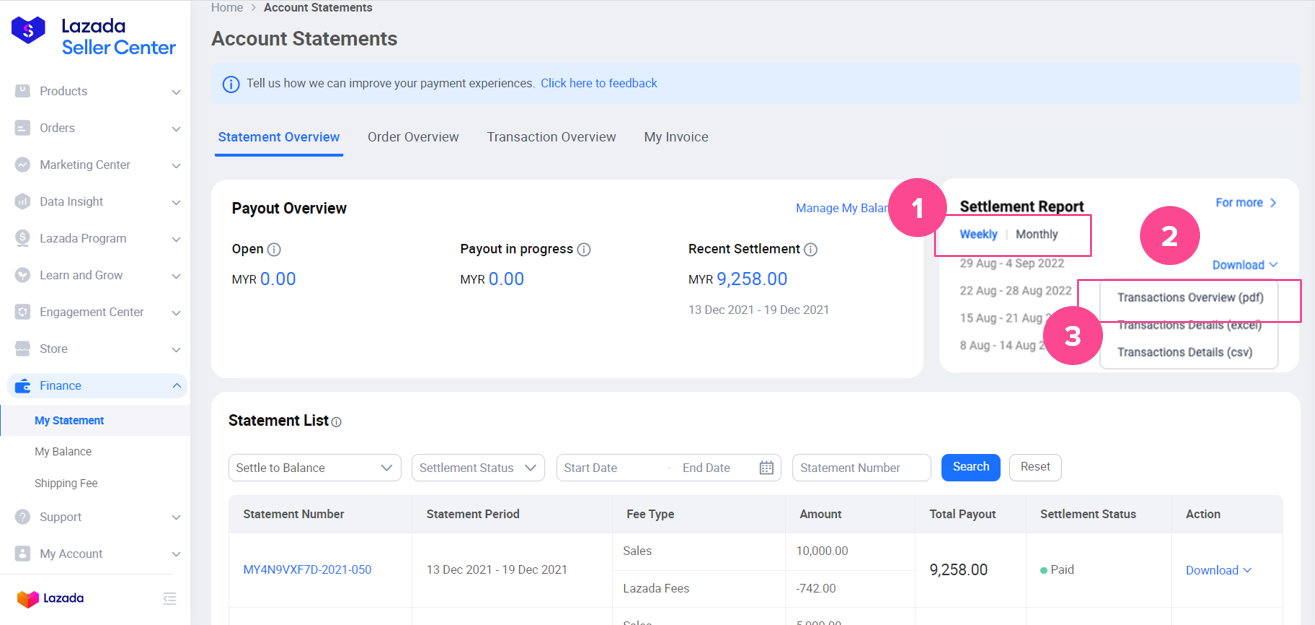Collapse the sidebar using the bottom toggle
This screenshot has width=1315, height=625.
click(170, 598)
